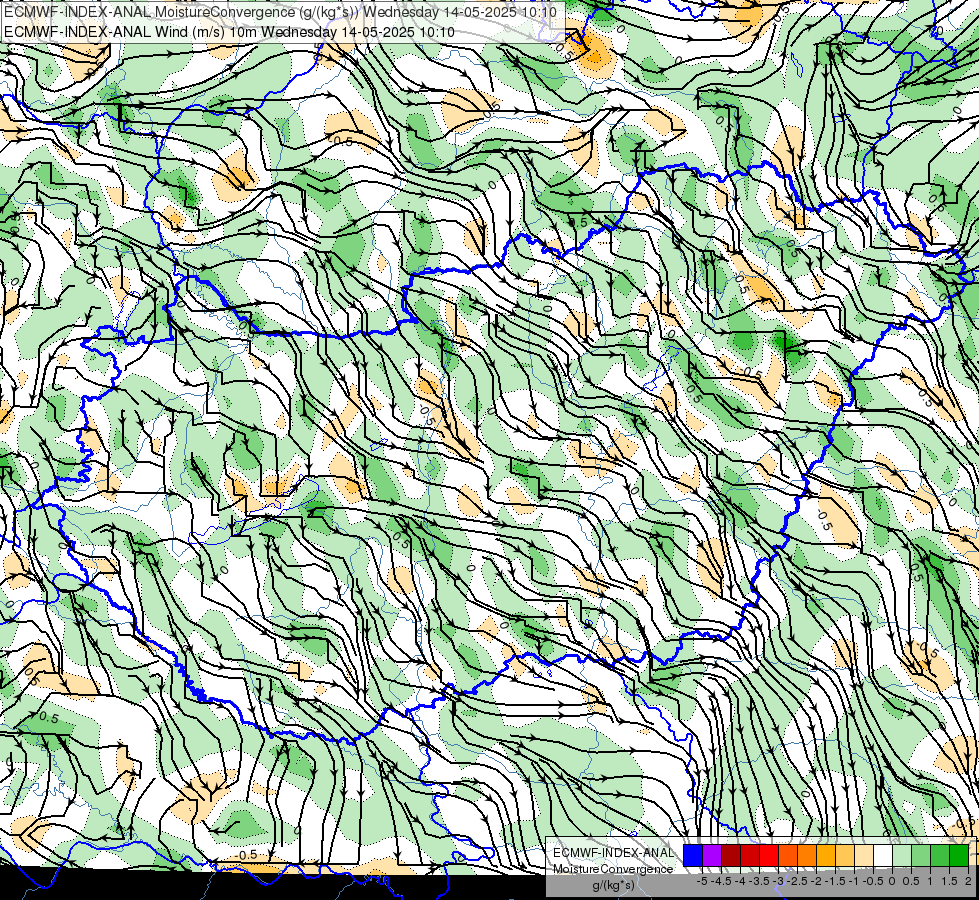The width and height of the screenshot is (979, 900).
Task: Click legend scale value -3.5
Action: (759, 881)
